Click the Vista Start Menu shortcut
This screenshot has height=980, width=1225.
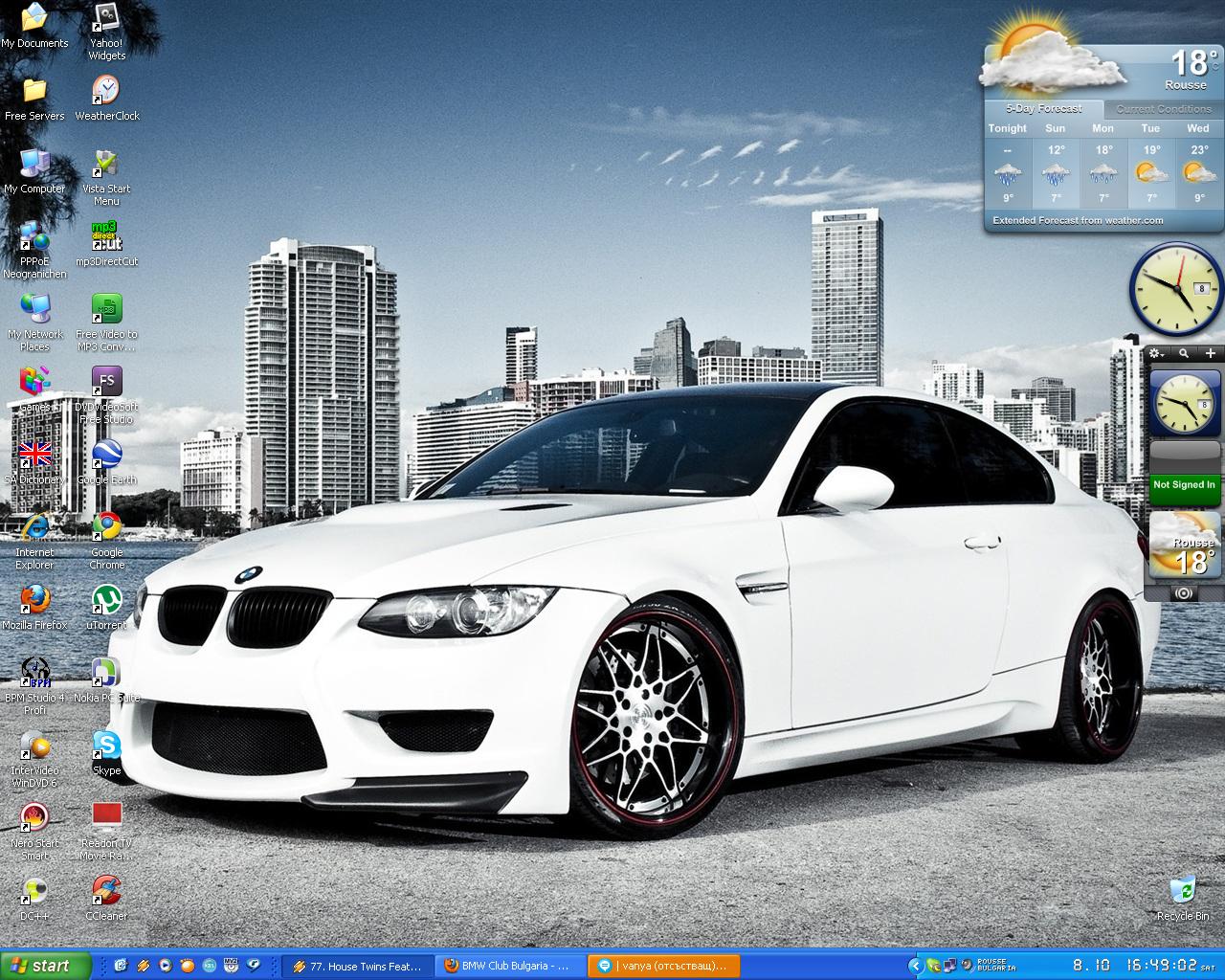[x=106, y=178]
